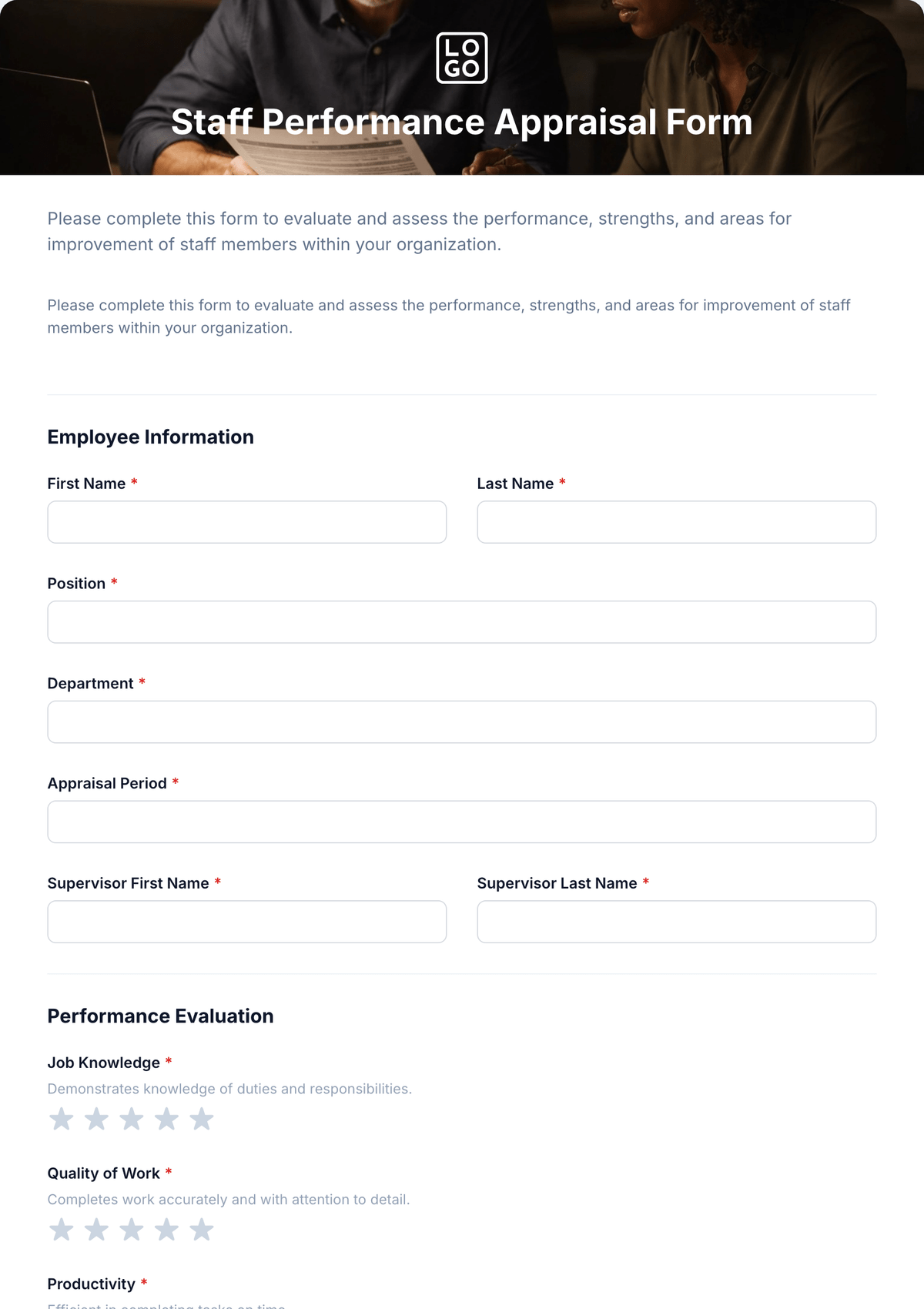Image resolution: width=924 pixels, height=1309 pixels.
Task: Rate Job Knowledge one star
Action: [62, 1119]
